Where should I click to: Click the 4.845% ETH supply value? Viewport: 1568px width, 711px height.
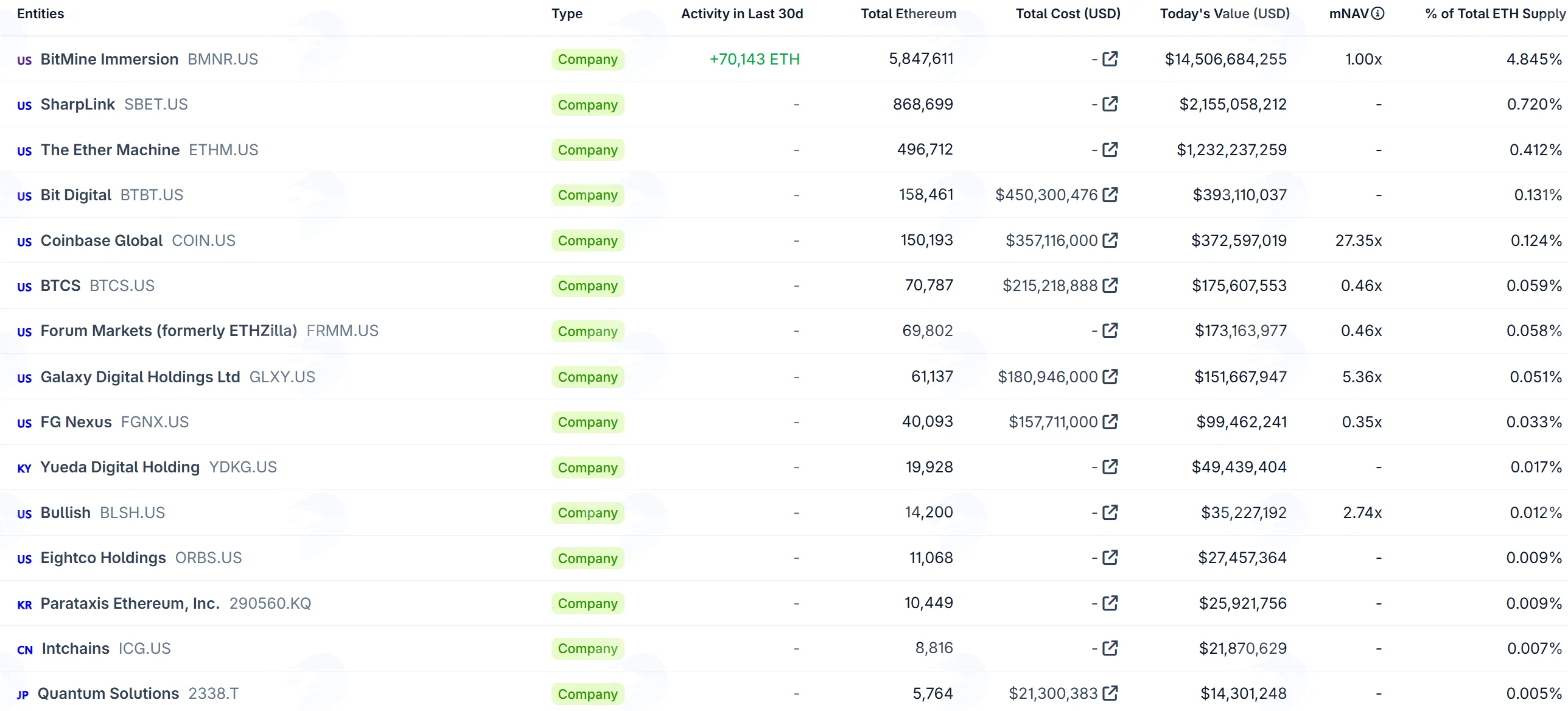click(1535, 59)
